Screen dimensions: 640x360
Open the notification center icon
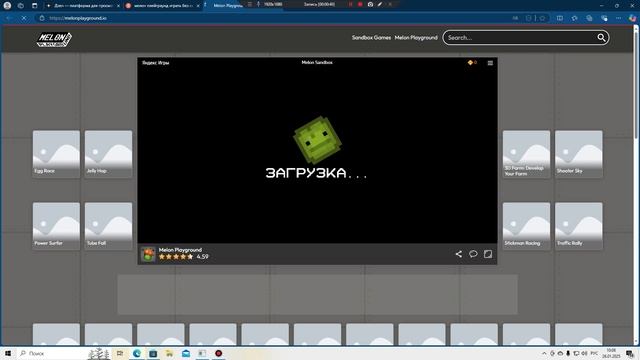click(x=629, y=353)
